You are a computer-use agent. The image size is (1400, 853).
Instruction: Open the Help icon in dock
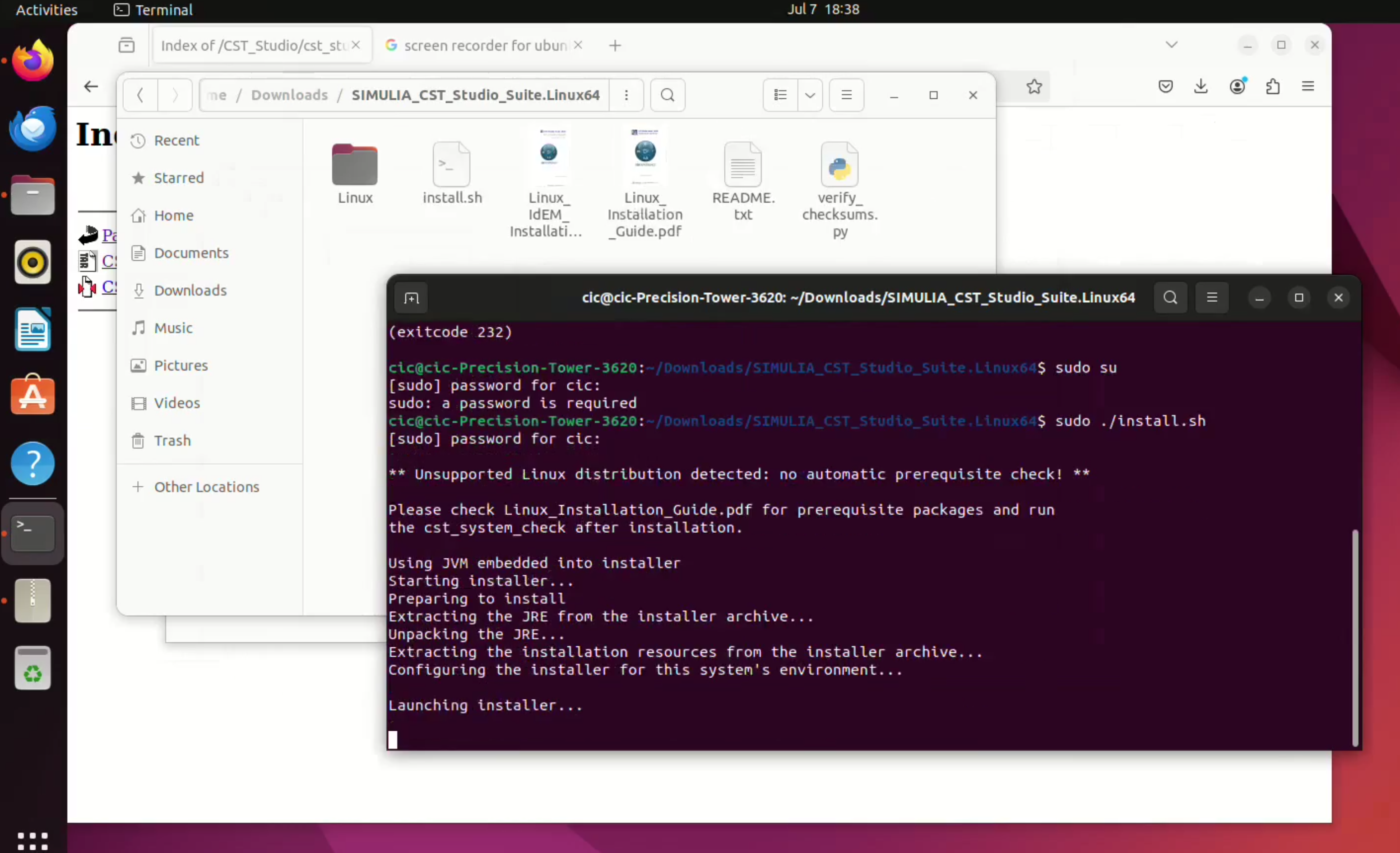point(32,463)
